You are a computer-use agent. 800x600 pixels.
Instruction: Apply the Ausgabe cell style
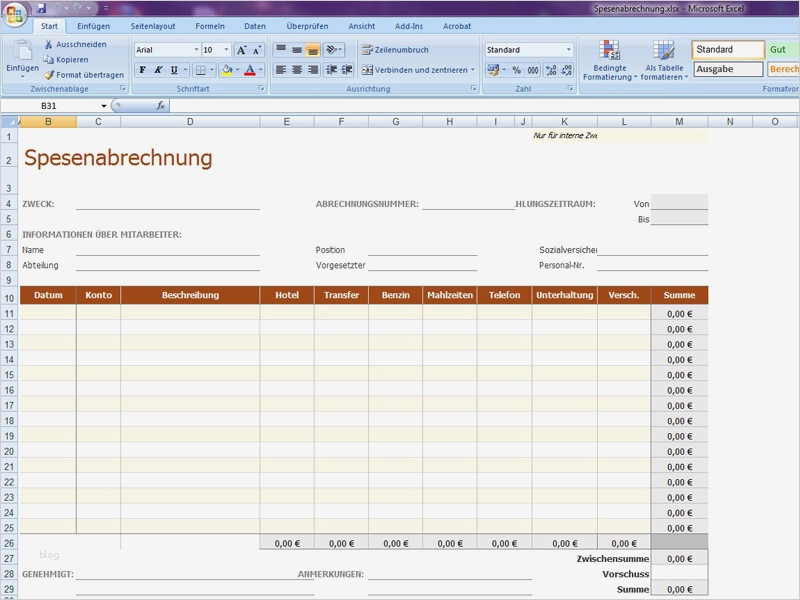[727, 69]
